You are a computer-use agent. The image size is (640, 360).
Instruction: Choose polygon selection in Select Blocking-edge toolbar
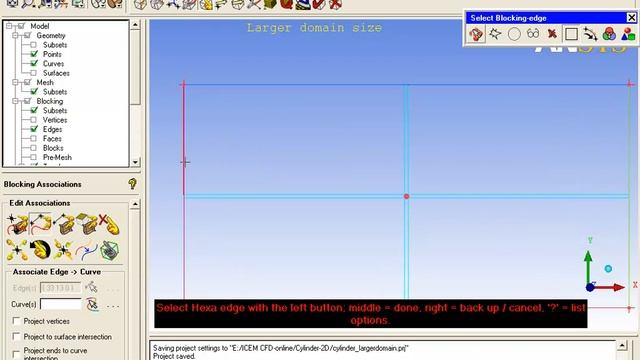(495, 33)
